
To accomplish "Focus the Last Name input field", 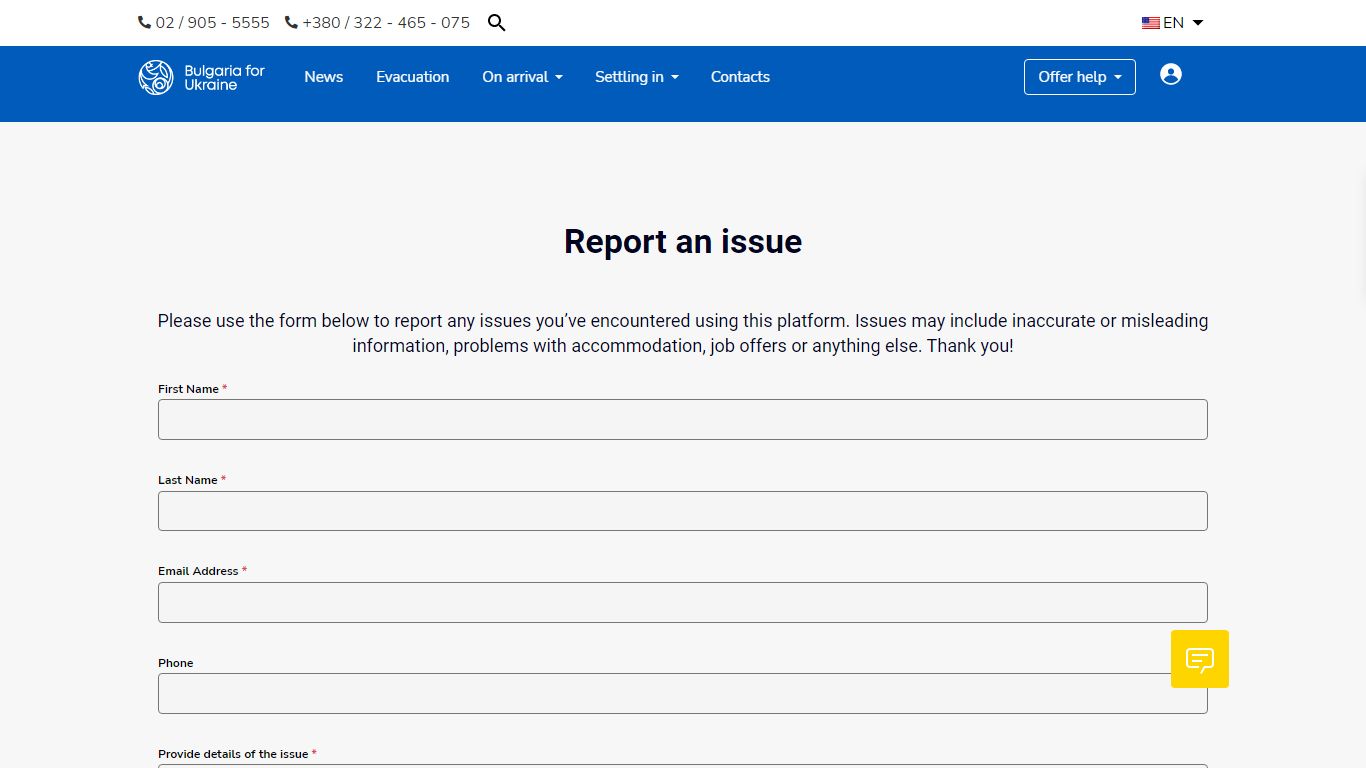I will [683, 511].
